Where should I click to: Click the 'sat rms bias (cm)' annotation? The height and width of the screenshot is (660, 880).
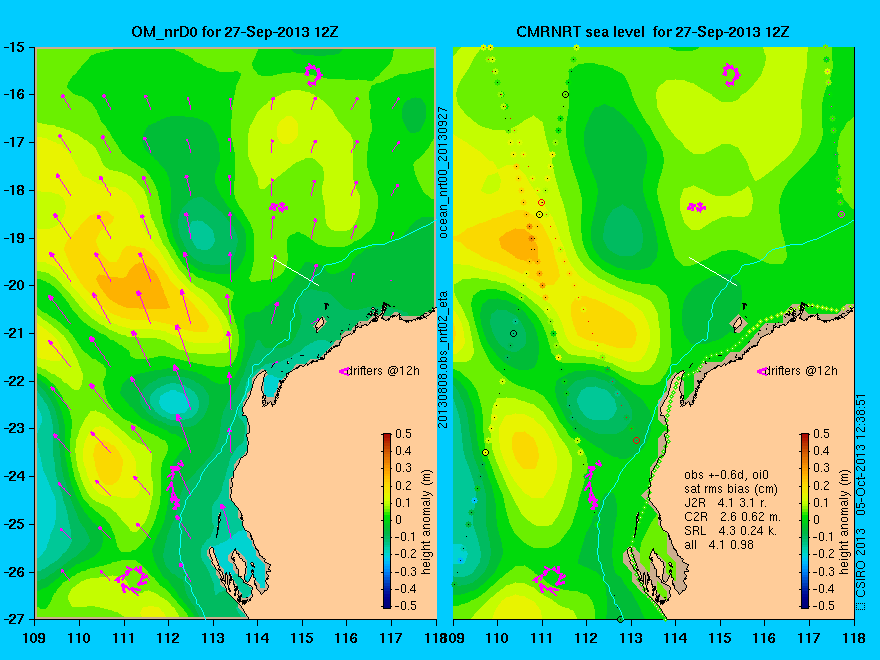[x=731, y=489]
